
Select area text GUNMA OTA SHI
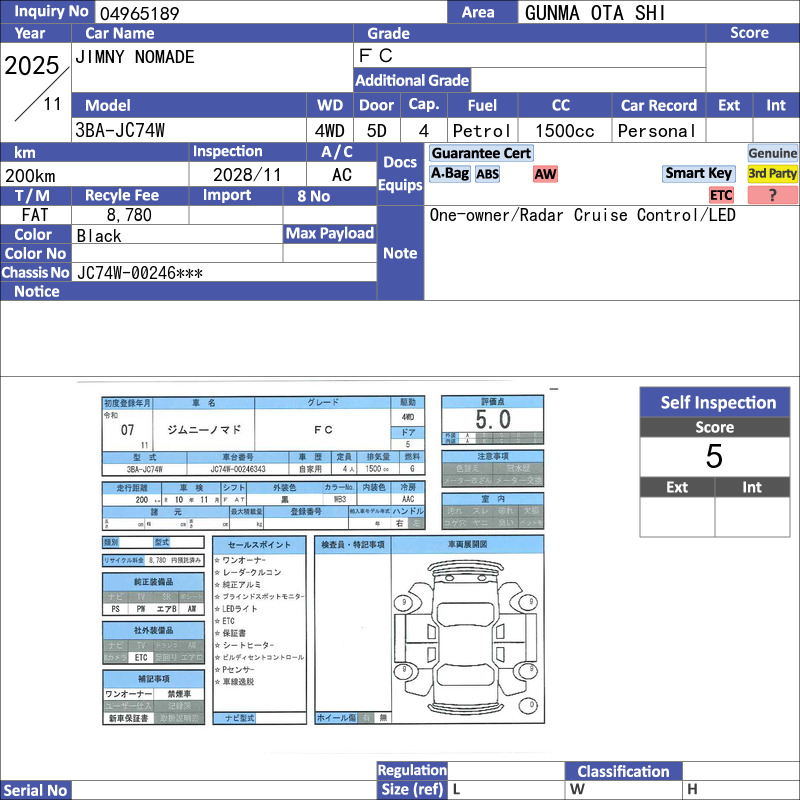click(595, 13)
